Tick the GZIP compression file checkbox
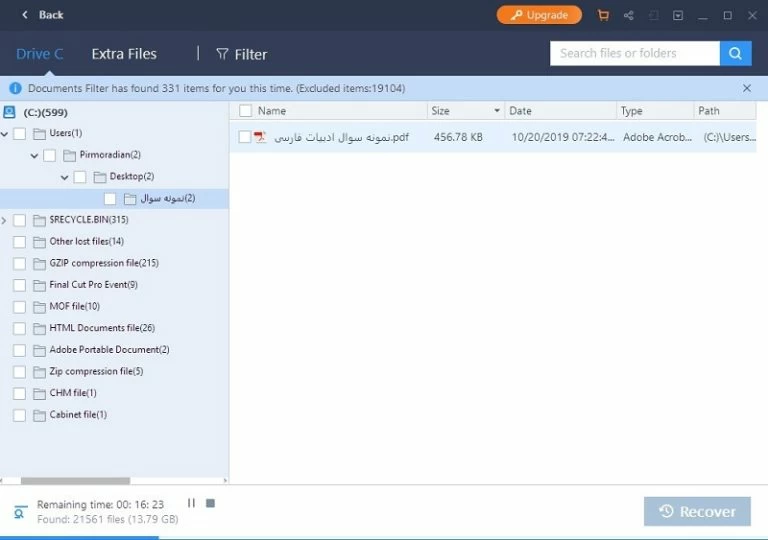Viewport: 768px width, 540px height. coord(20,263)
